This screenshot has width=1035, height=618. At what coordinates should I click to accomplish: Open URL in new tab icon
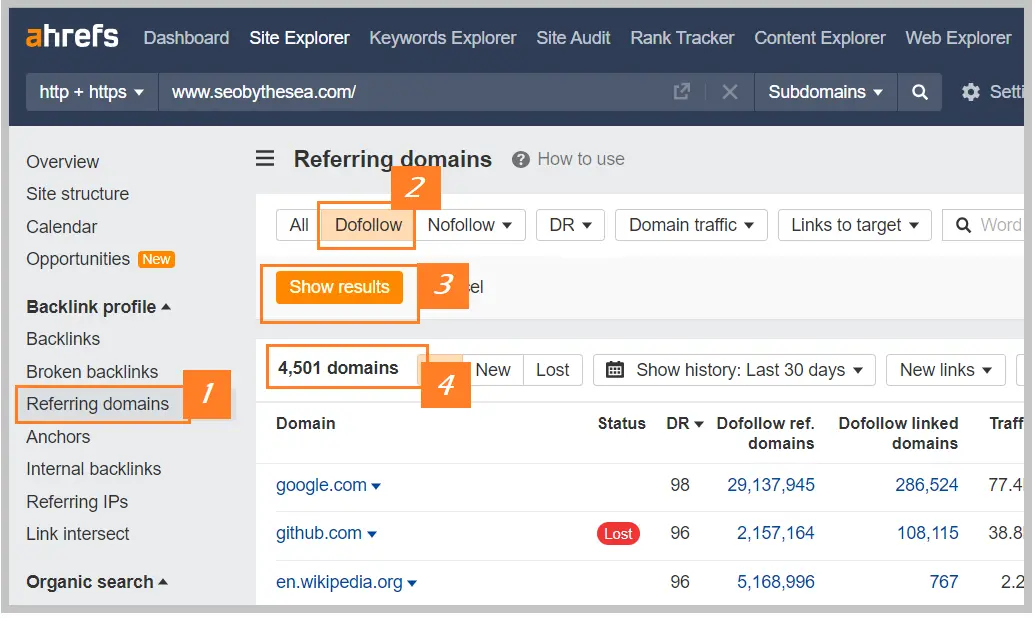(681, 92)
